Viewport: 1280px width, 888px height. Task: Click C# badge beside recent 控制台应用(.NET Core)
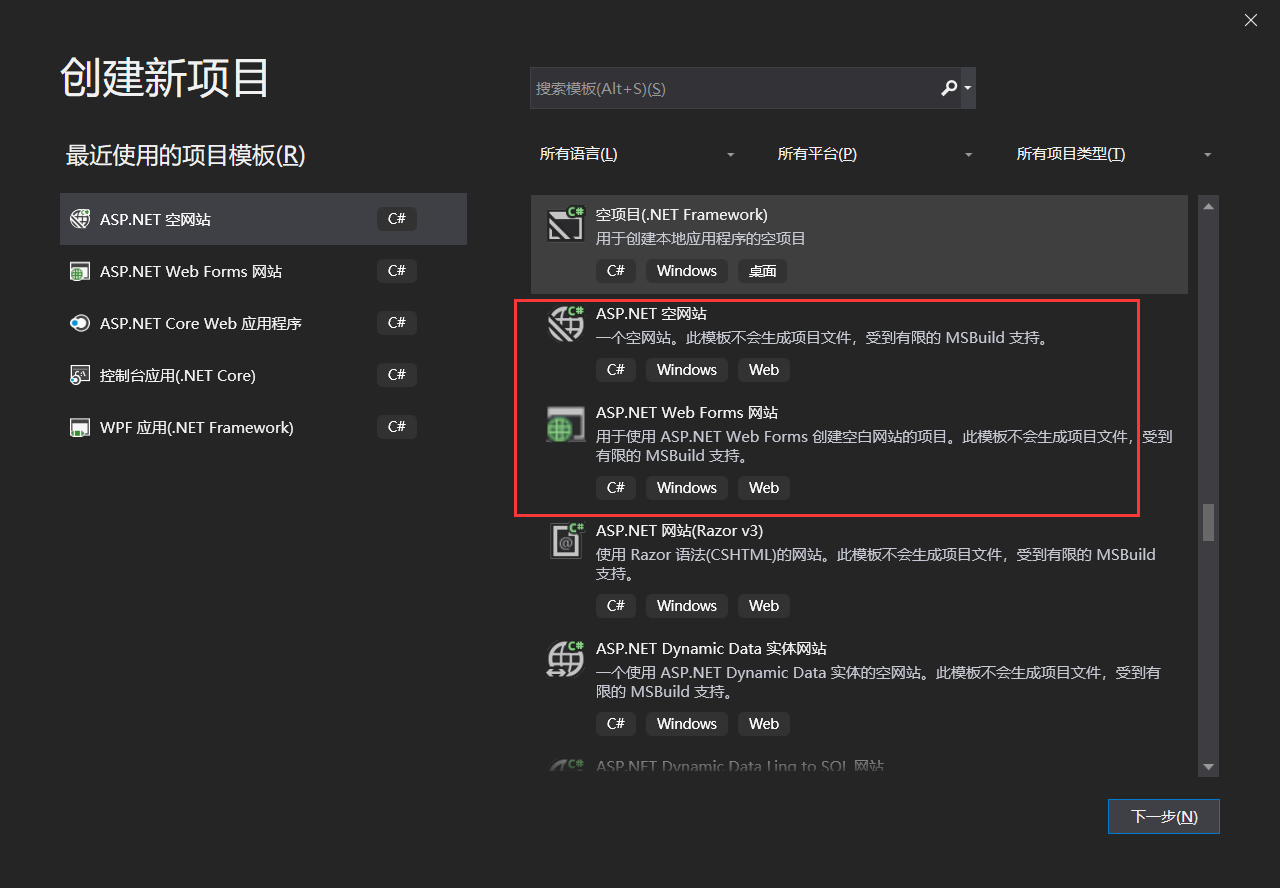397,375
